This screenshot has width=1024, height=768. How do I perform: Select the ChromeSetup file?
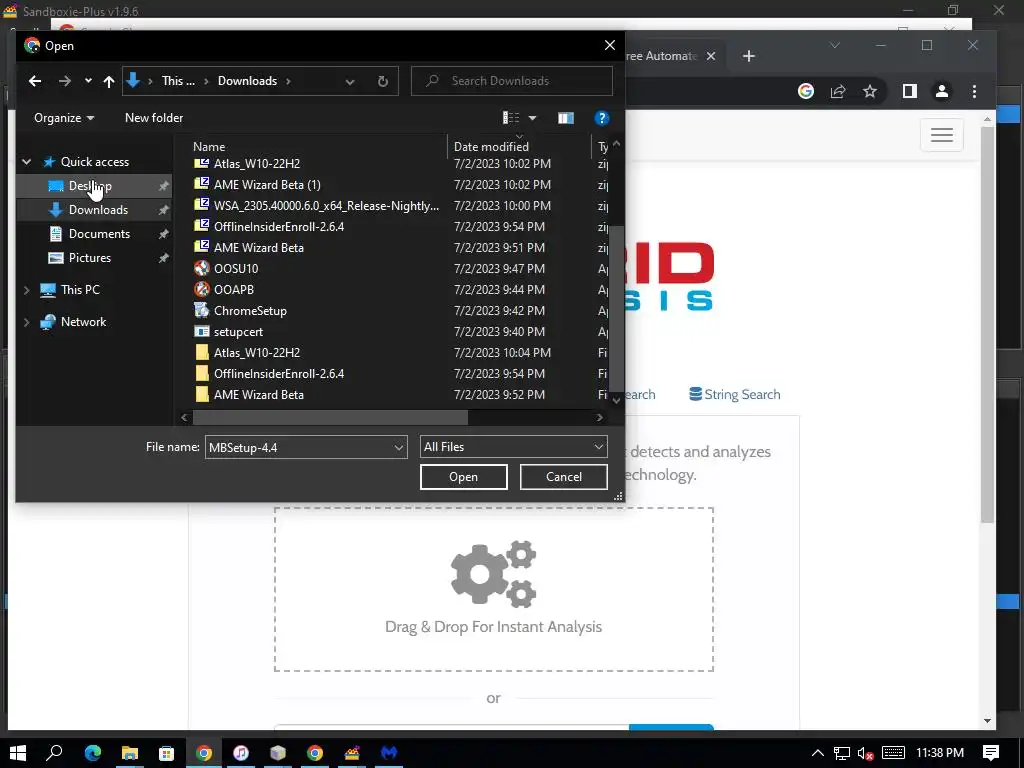pyautogui.click(x=250, y=311)
